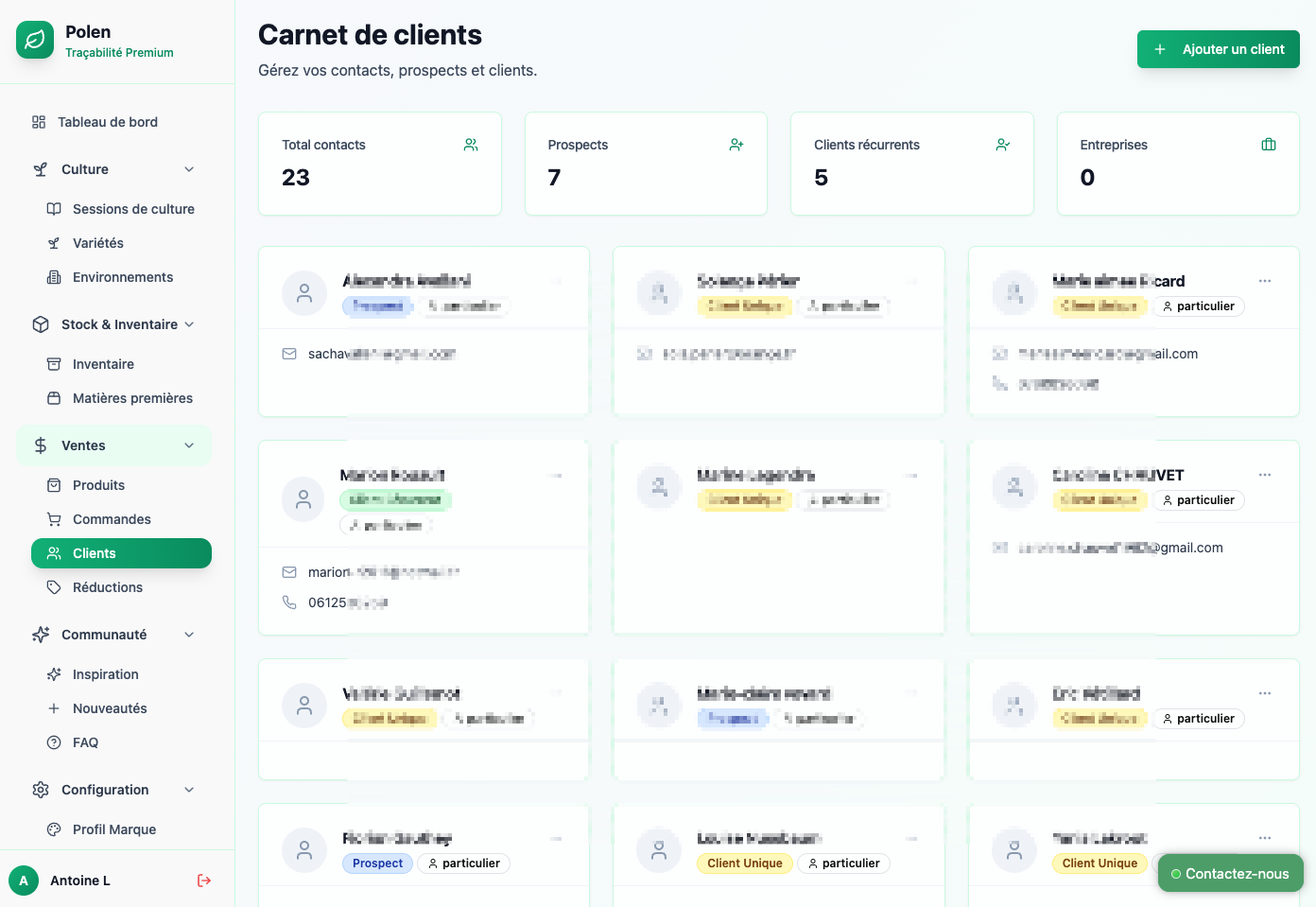Collapse the Configuration section chevron
The width and height of the screenshot is (1316, 907).
[x=189, y=790]
